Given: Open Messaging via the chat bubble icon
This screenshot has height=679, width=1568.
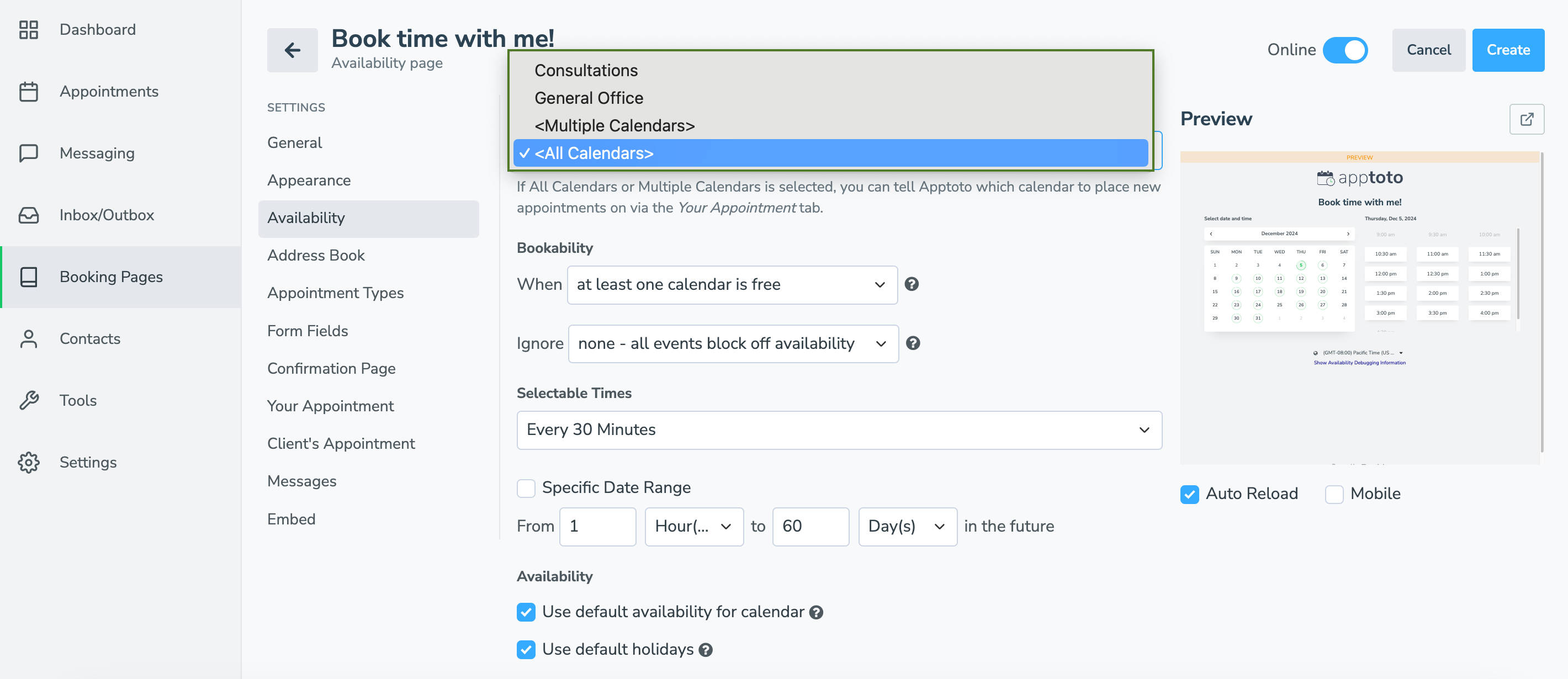Looking at the screenshot, I should [28, 153].
